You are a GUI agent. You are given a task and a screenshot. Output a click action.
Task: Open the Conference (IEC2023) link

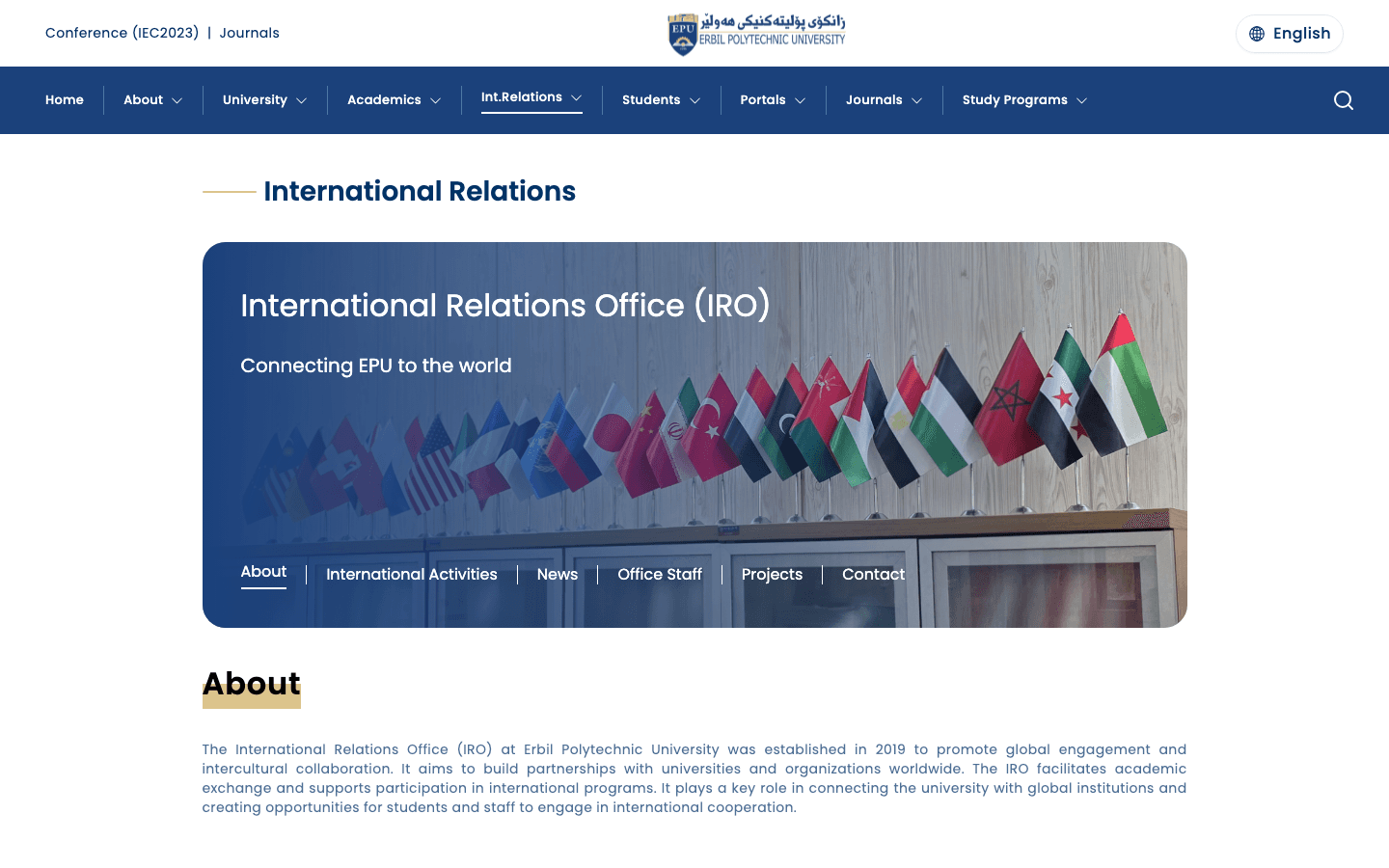[123, 33]
